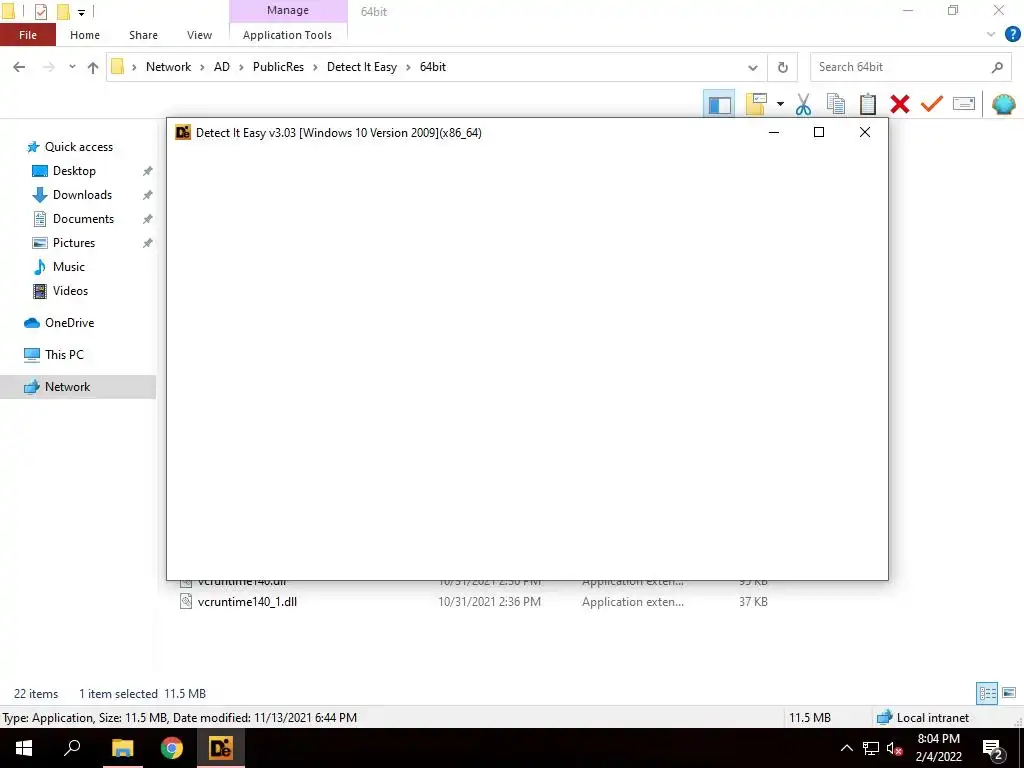Open the Recent locations dropdown

point(72,67)
